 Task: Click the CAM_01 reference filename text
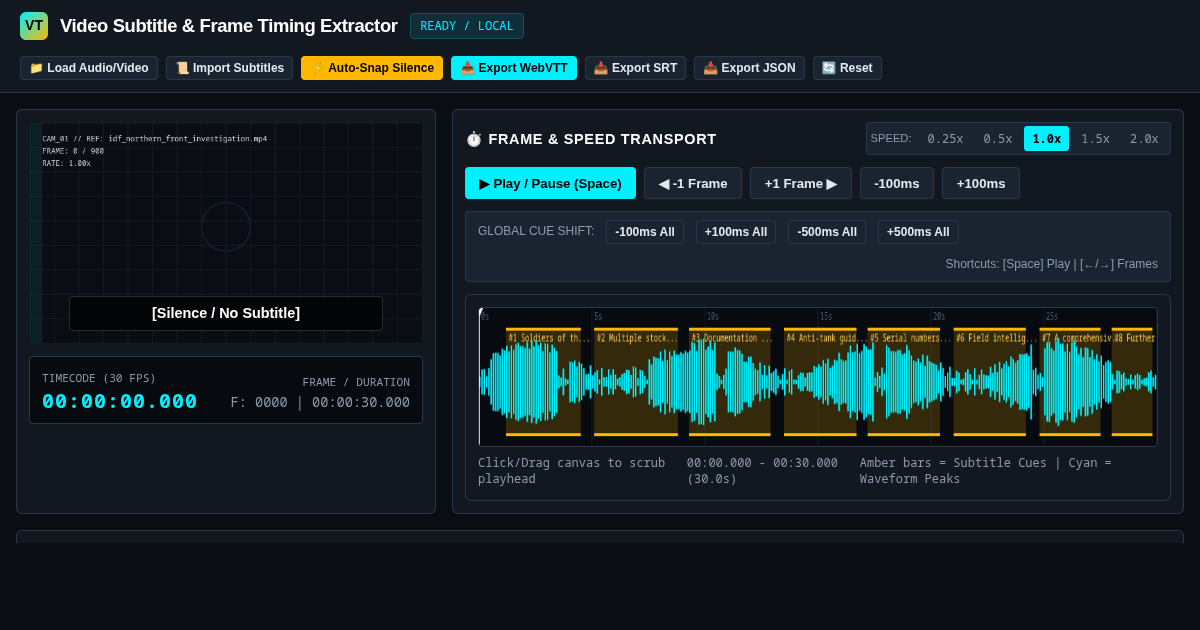(x=155, y=139)
